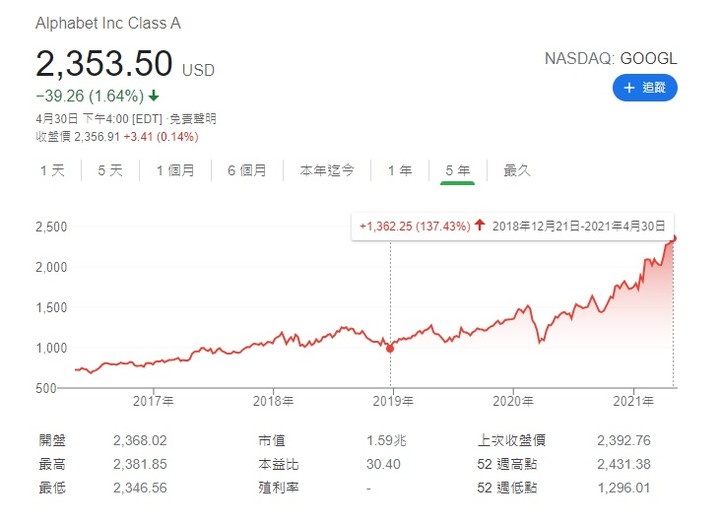720x523 pixels.
Task: Click the 最高 value 2,381.85
Action: pos(140,464)
